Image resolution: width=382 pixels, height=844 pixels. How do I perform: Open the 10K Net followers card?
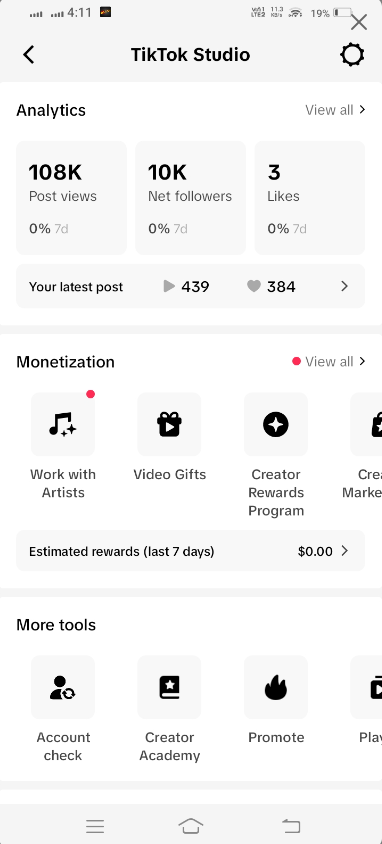coord(190,198)
